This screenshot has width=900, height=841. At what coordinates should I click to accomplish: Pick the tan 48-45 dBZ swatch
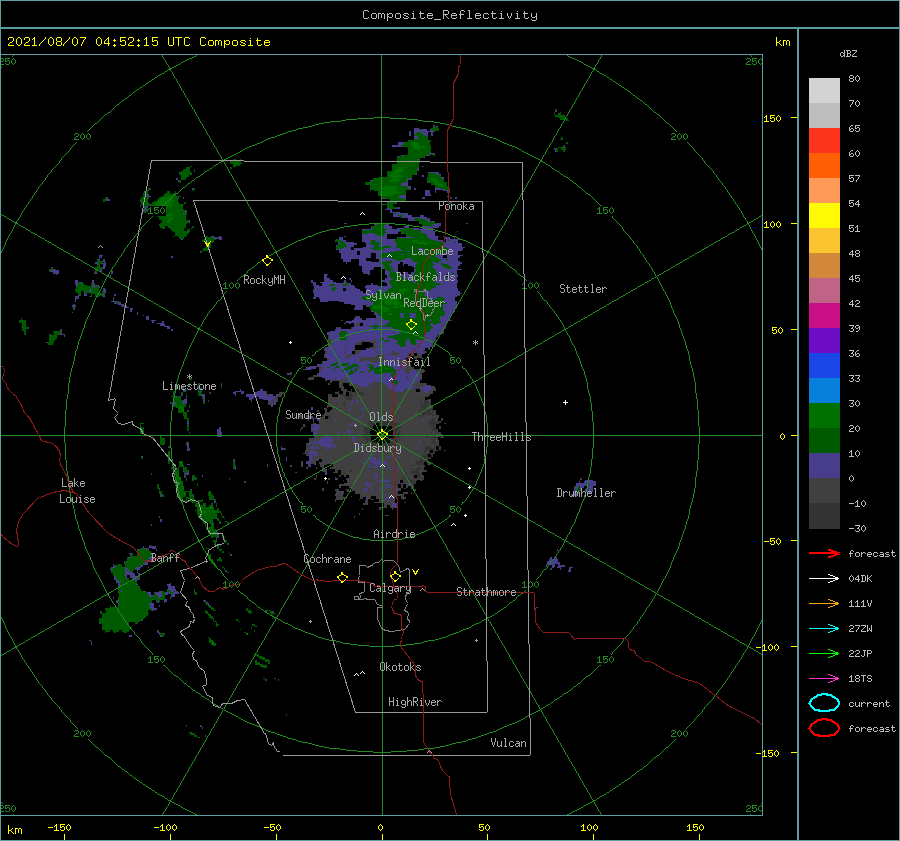point(824,265)
